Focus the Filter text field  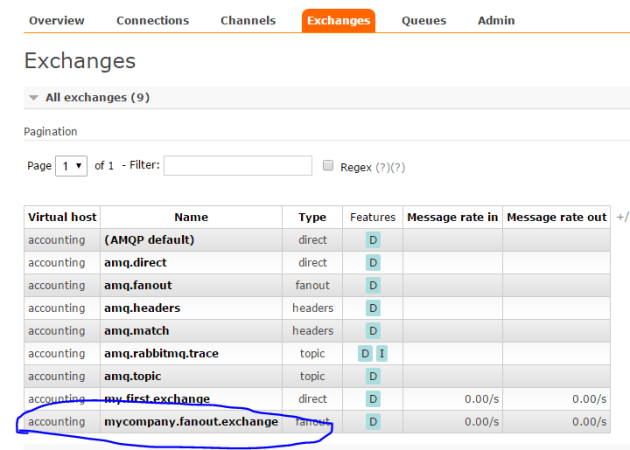[238, 166]
